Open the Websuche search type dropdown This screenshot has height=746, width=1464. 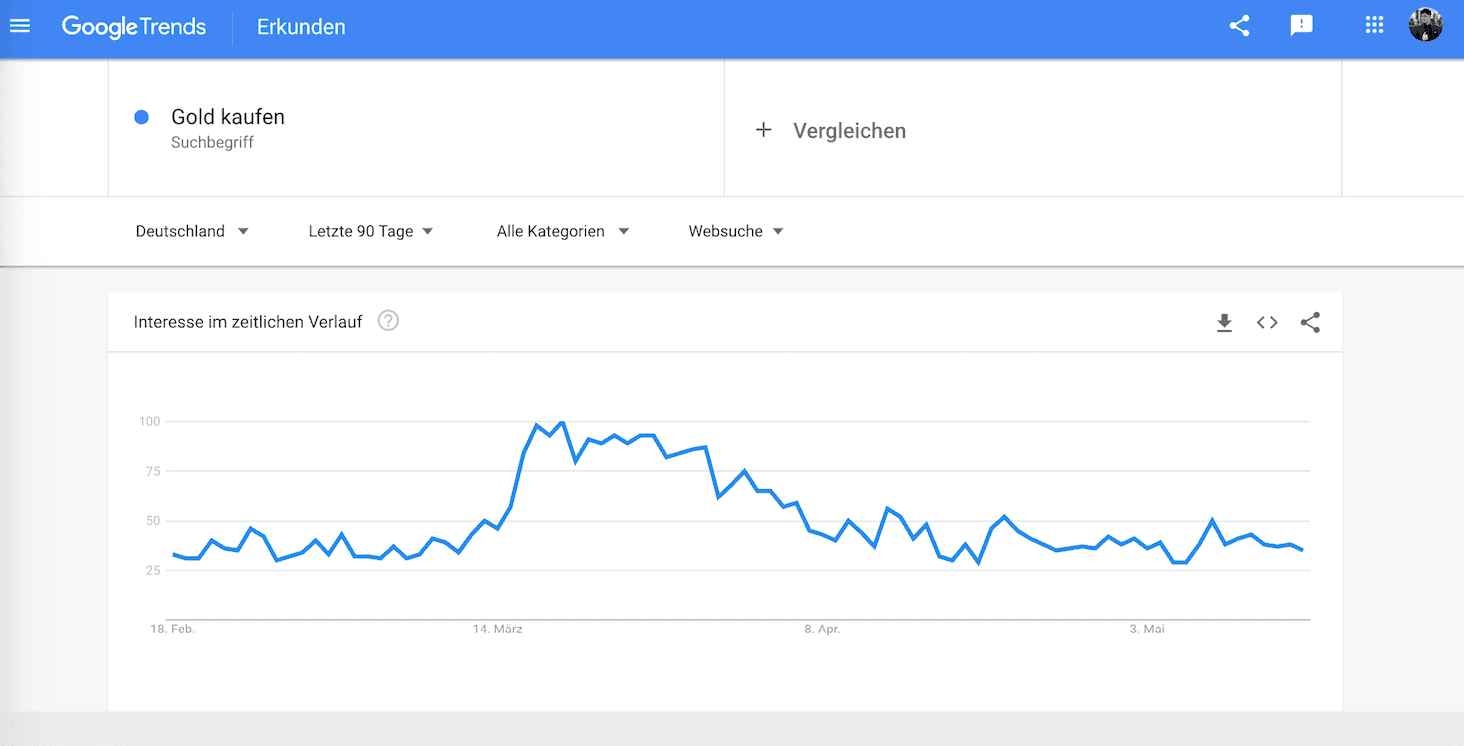[736, 231]
